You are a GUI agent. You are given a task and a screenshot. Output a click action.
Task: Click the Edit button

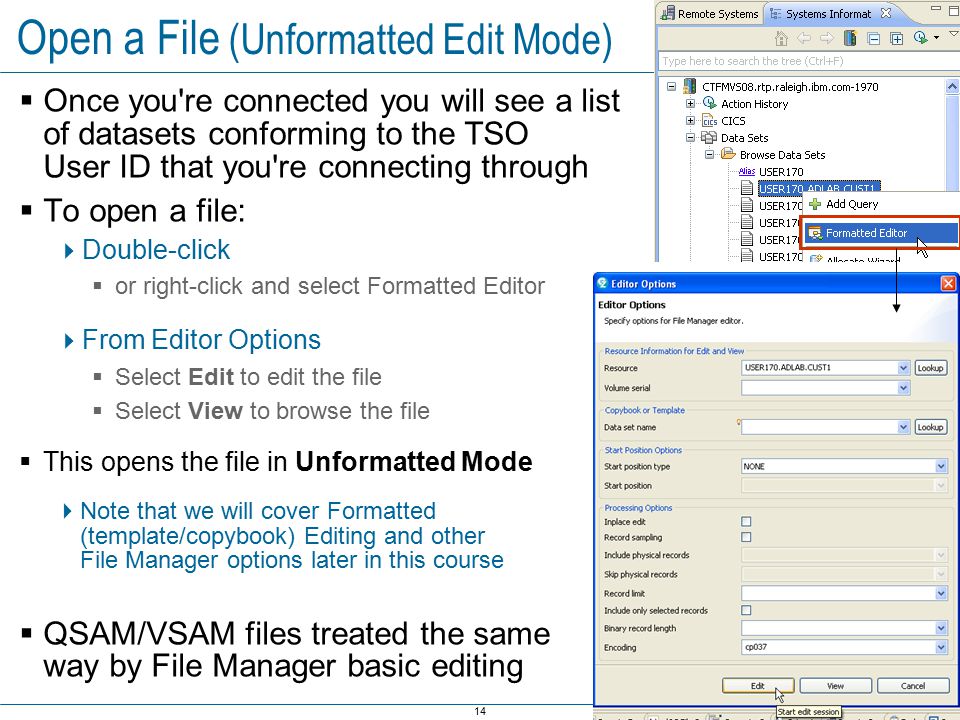click(x=758, y=686)
